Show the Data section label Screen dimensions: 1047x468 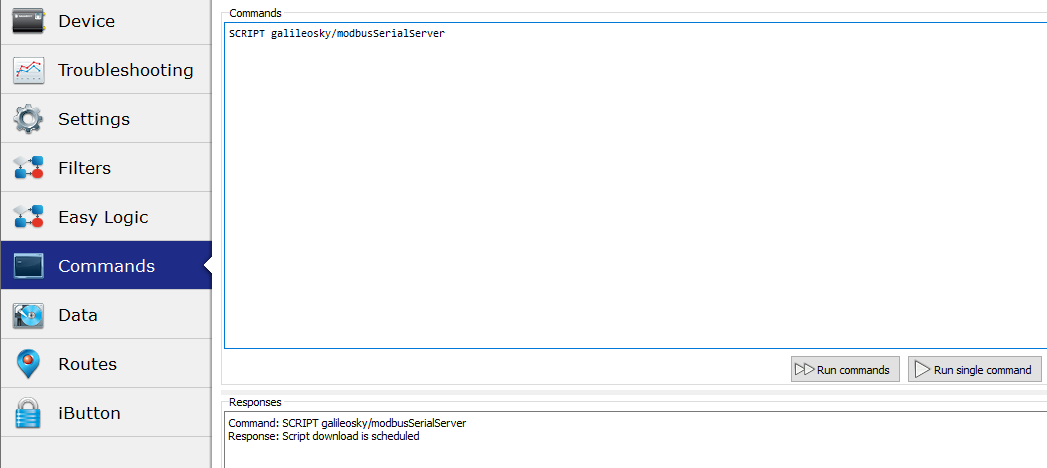[x=78, y=315]
